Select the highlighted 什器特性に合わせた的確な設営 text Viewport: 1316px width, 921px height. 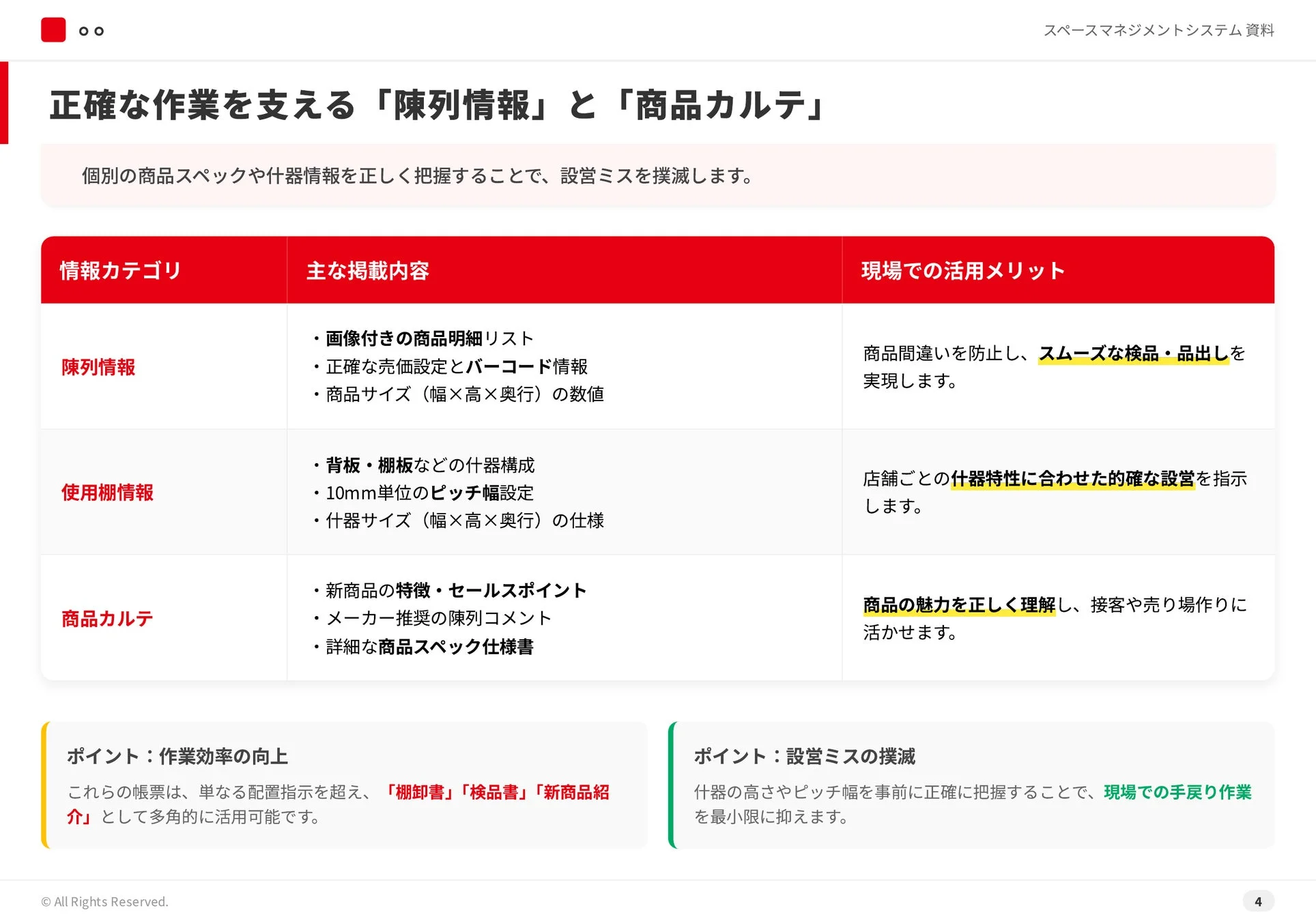coord(1072,479)
